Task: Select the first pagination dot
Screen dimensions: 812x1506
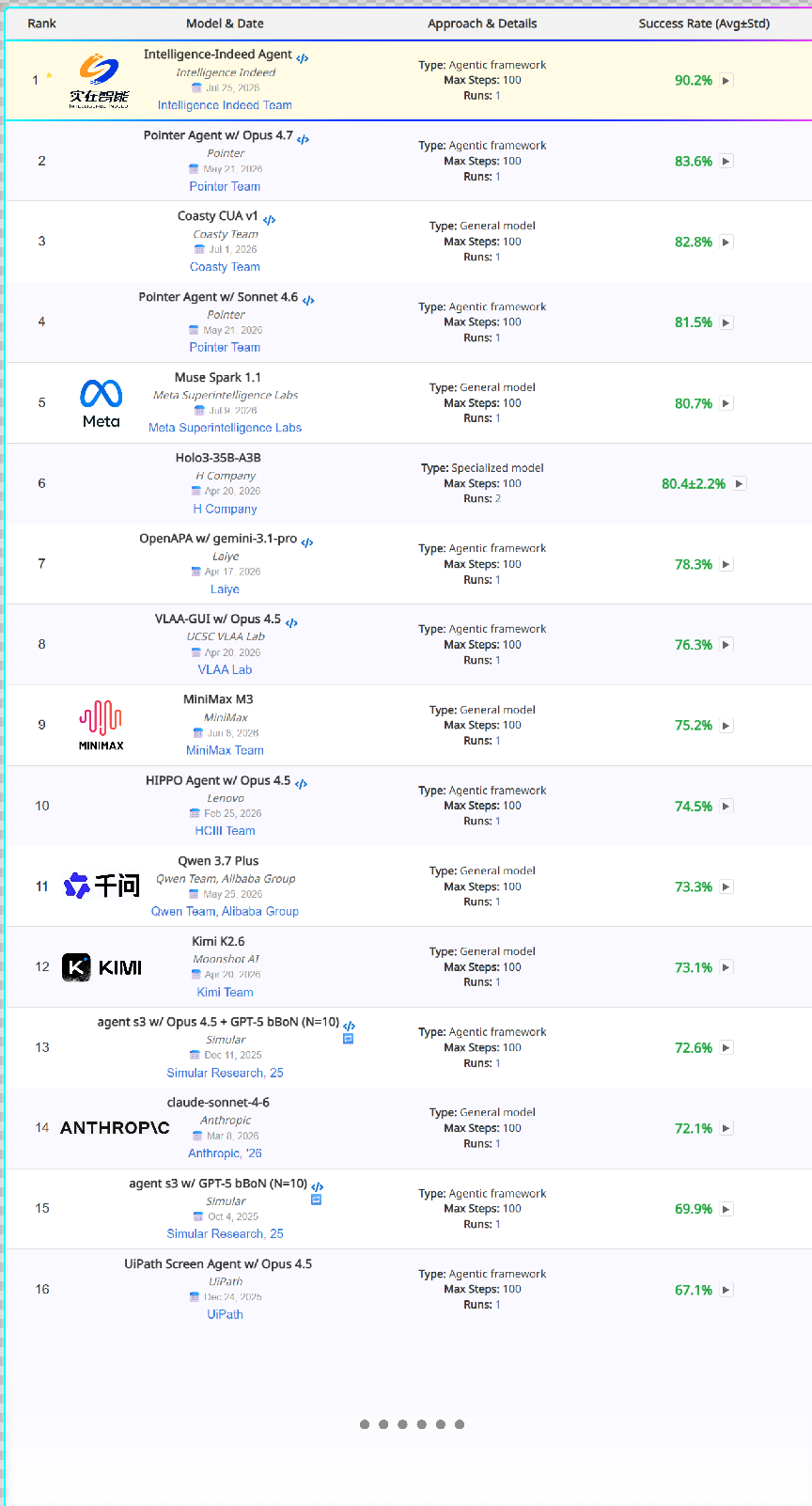Action: point(365,1424)
